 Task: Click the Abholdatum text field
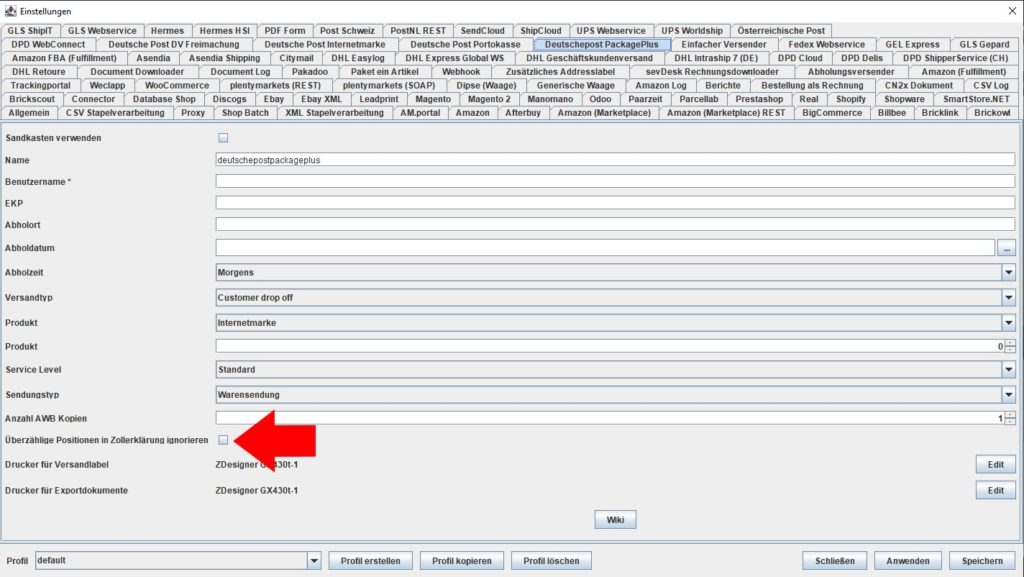605,248
